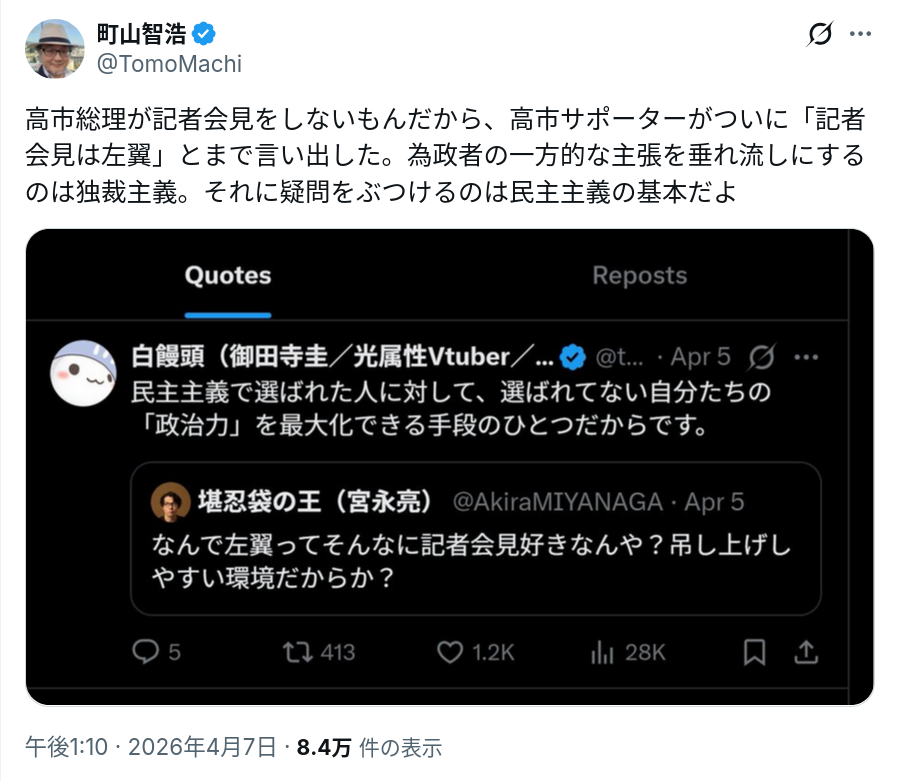The width and height of the screenshot is (898, 781).
Task: Open the three-dot more options menu
Action: [860, 36]
